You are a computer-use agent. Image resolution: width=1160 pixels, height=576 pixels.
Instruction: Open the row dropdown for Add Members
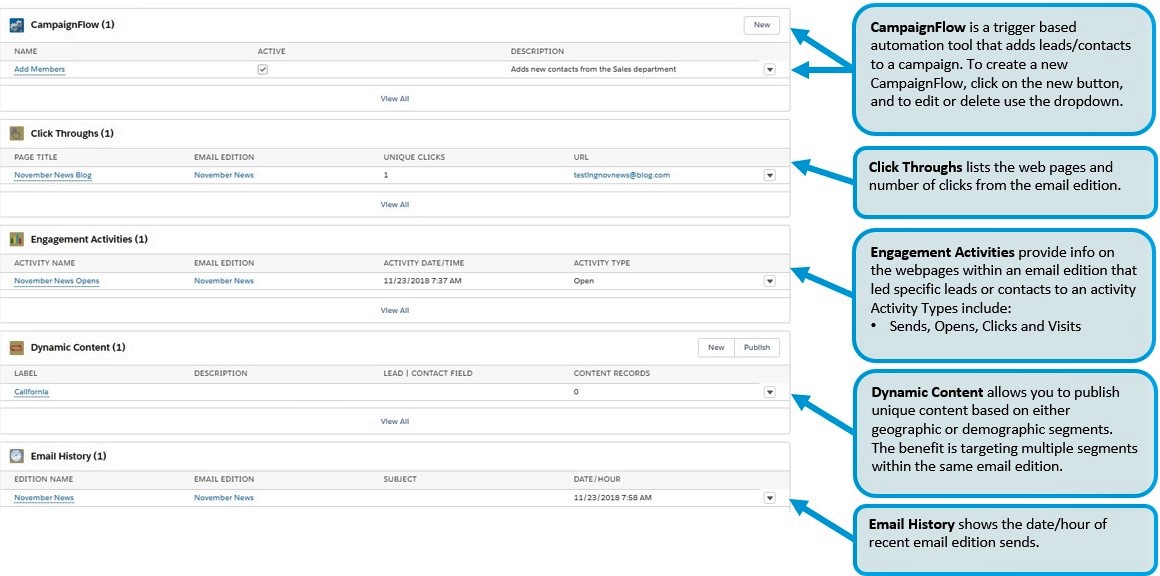(769, 70)
